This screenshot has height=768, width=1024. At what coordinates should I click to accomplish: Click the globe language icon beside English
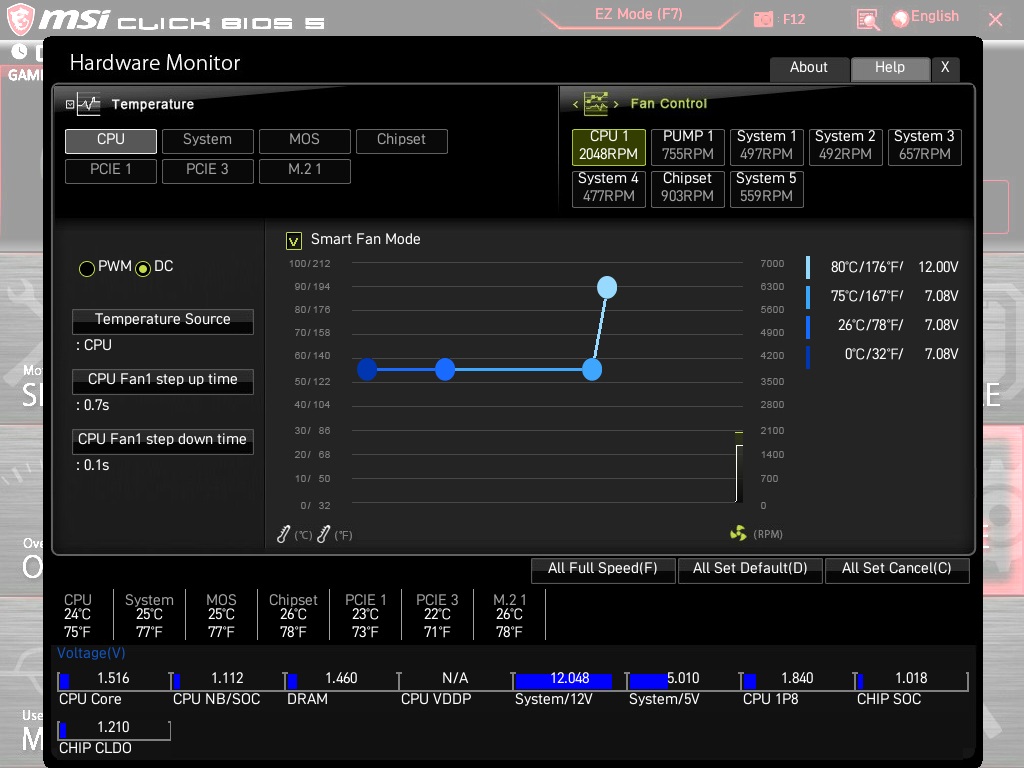click(x=901, y=18)
